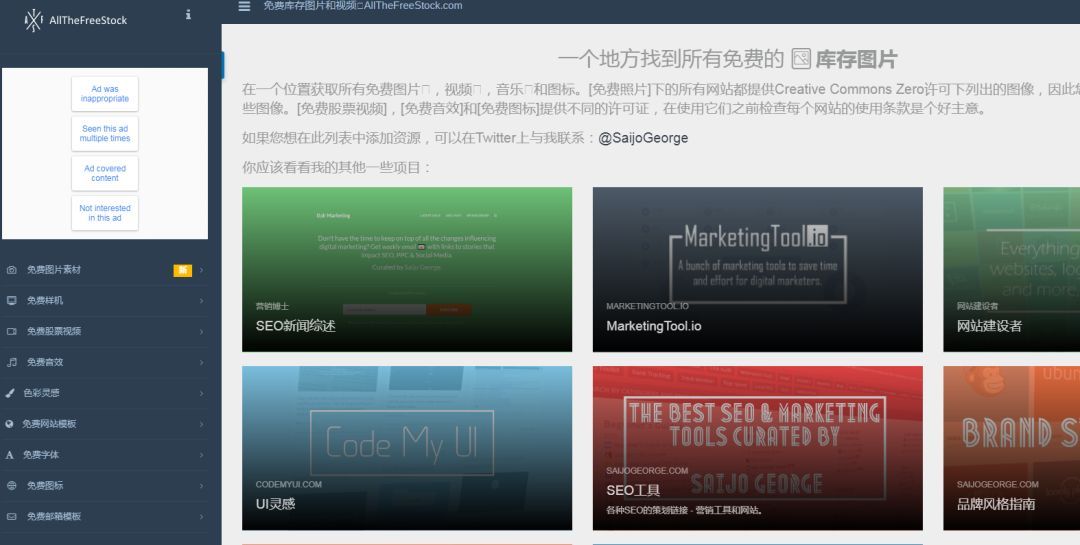Click the globe icon beside 免费网站模板
Screen dimensions: 1080x545
(x=10, y=424)
